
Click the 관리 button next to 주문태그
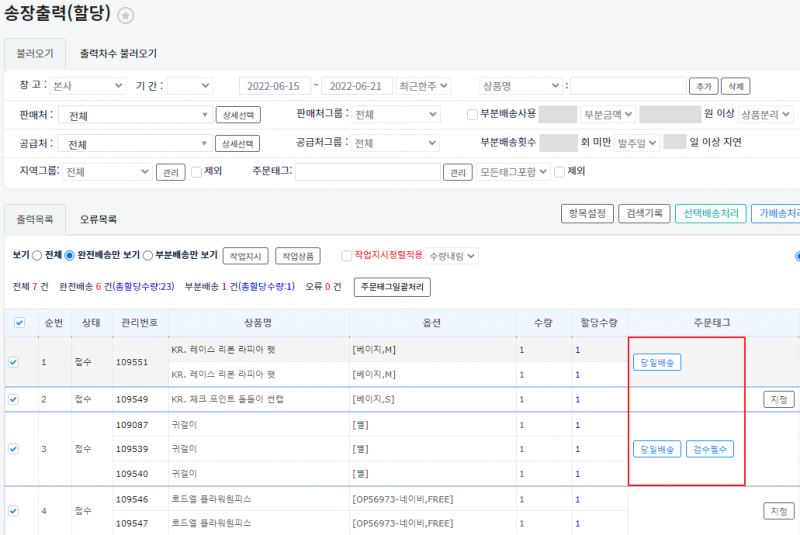pyautogui.click(x=458, y=172)
